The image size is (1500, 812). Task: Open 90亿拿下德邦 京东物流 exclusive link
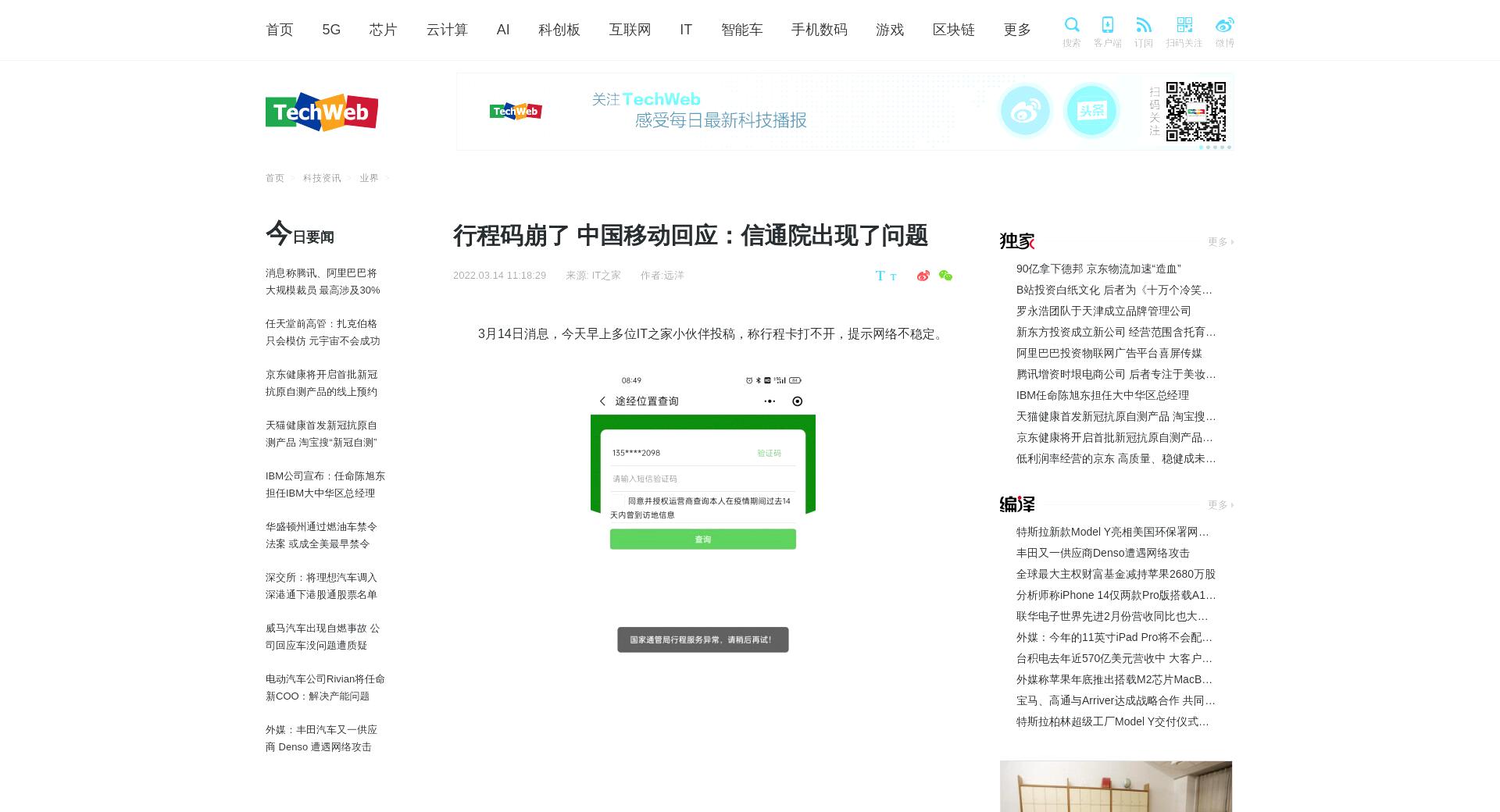click(x=1098, y=269)
